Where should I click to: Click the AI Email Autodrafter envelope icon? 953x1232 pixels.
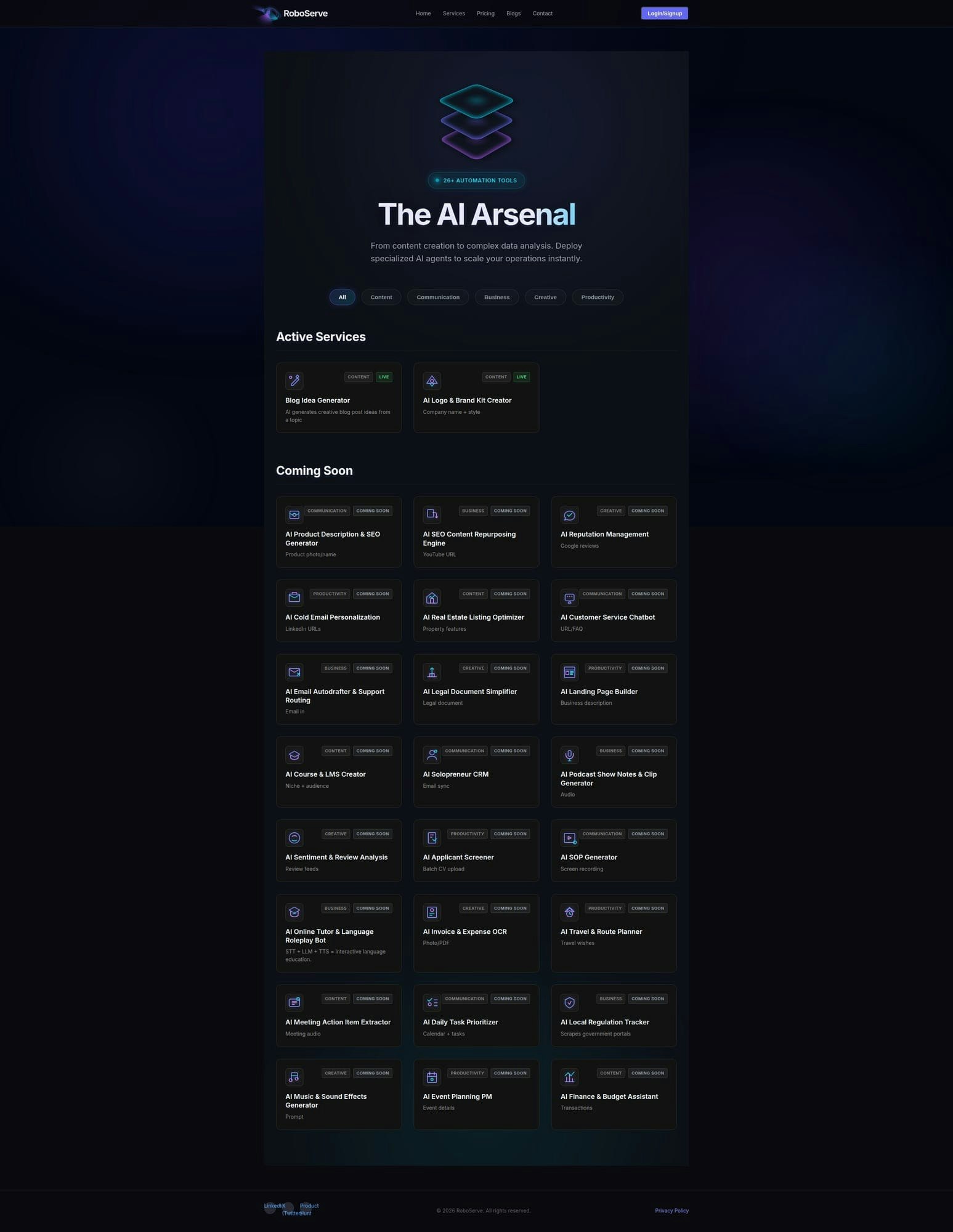(294, 671)
